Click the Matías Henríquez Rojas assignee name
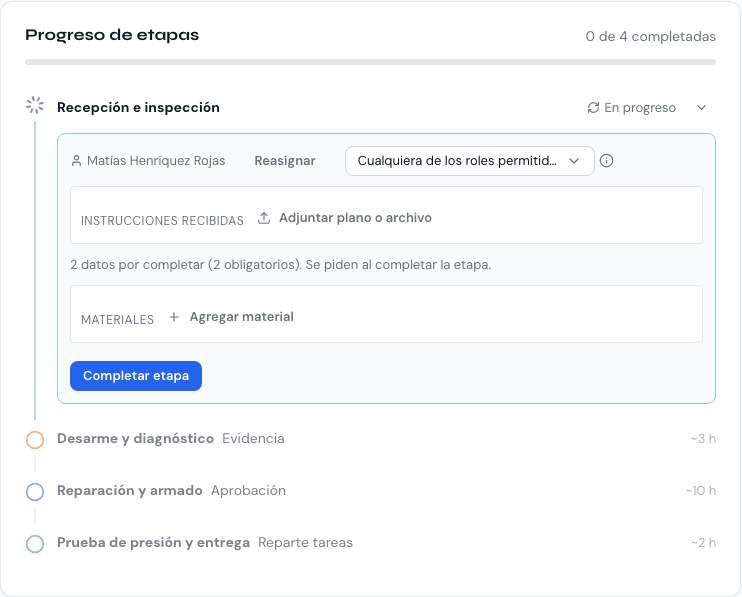742x597 pixels. tap(156, 161)
